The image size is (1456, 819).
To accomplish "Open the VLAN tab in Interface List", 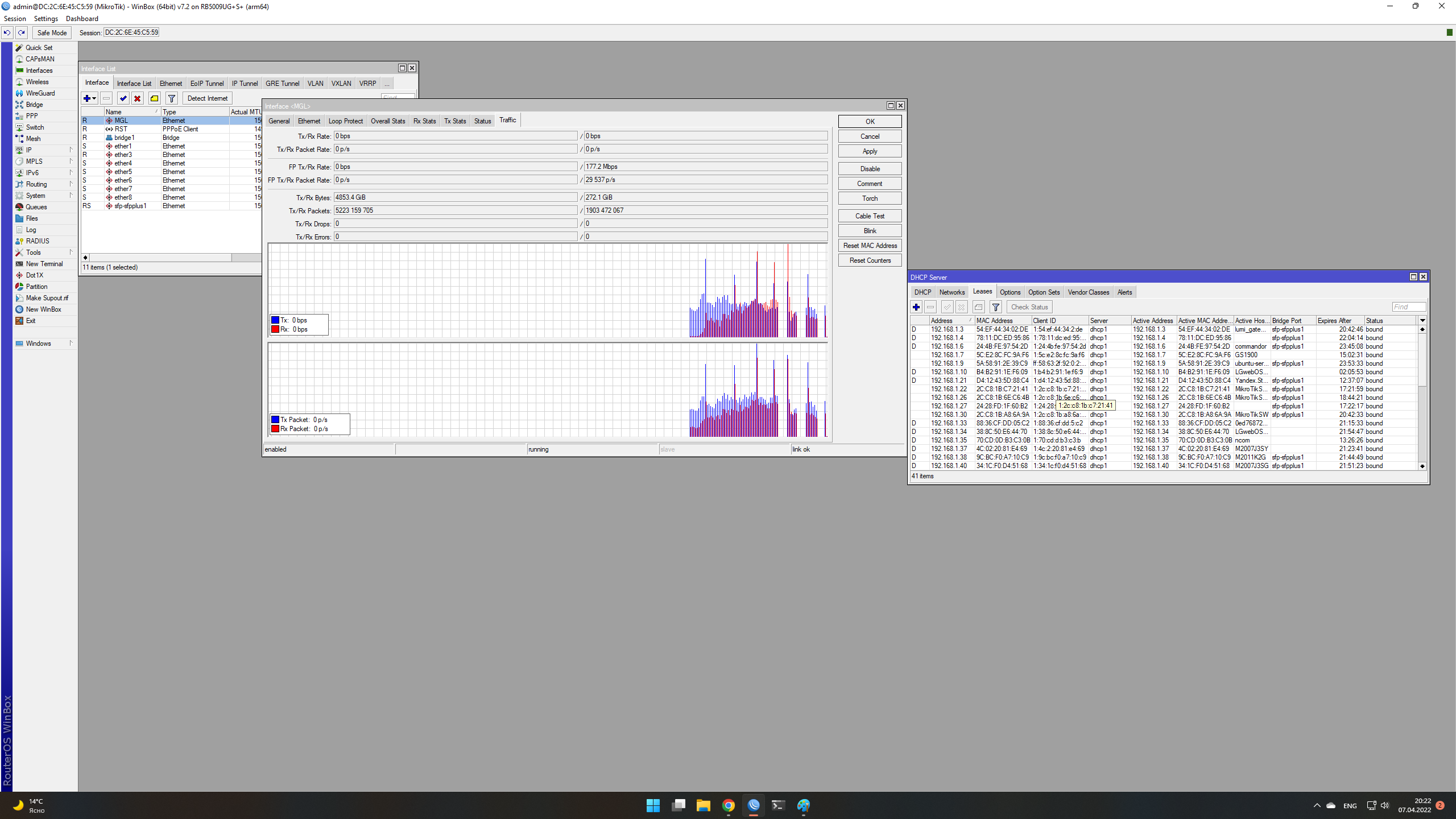I will [x=315, y=84].
